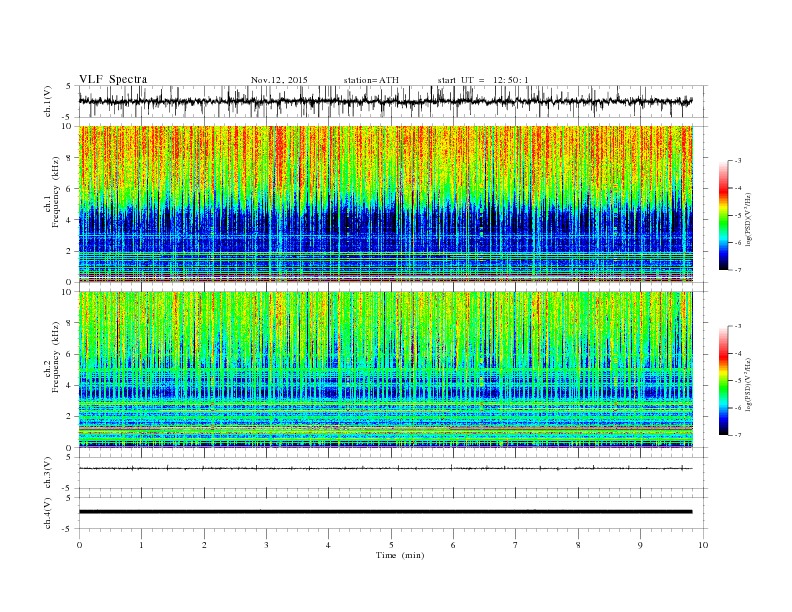Click the upper color bar "log(PSD)(V²/Hz)" label
792x612 pixels.
[x=749, y=219]
